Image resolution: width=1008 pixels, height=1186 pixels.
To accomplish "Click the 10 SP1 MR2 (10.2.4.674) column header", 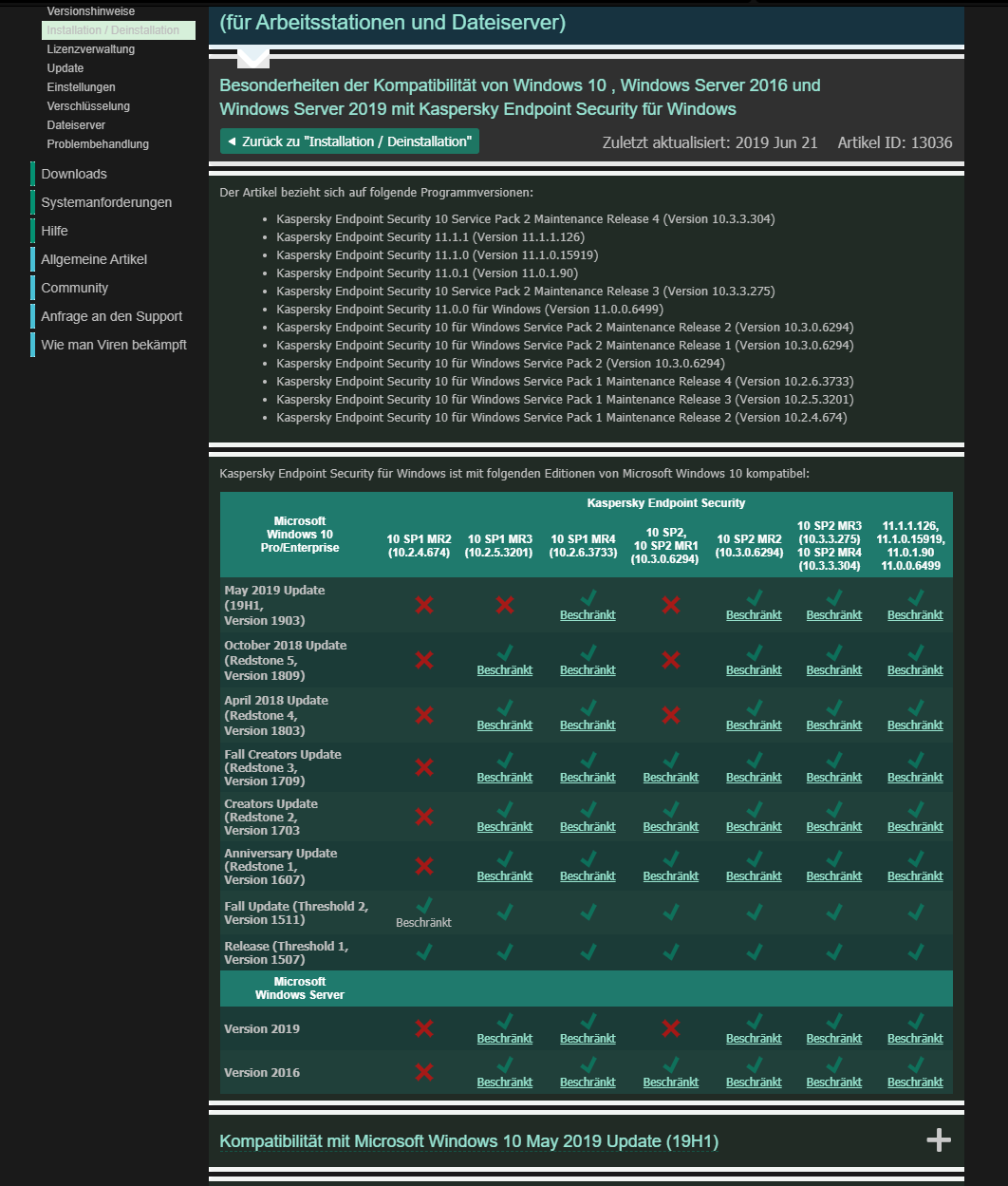I will (419, 545).
